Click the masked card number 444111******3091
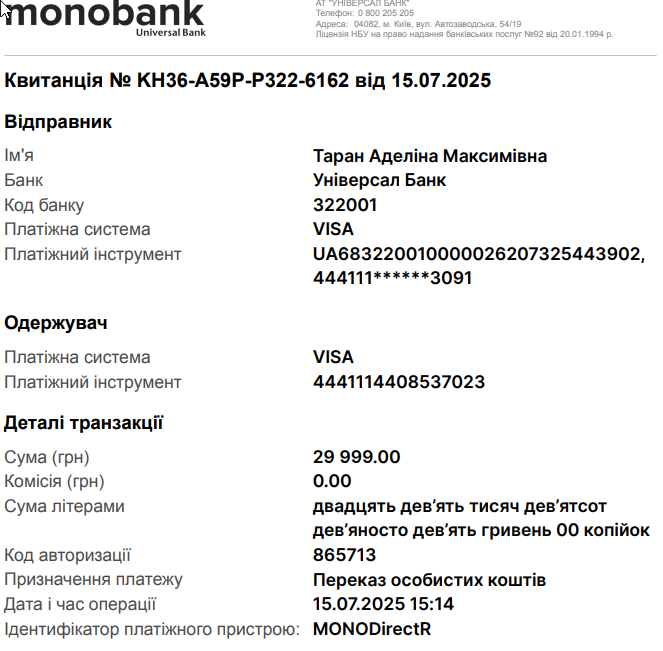Image resolution: width=663 pixels, height=651 pixels. point(392,278)
